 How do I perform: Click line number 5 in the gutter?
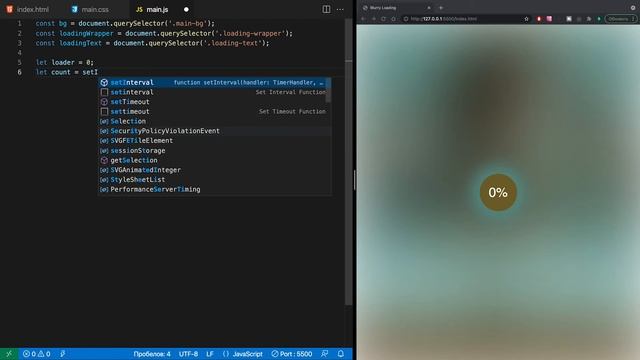(19, 62)
